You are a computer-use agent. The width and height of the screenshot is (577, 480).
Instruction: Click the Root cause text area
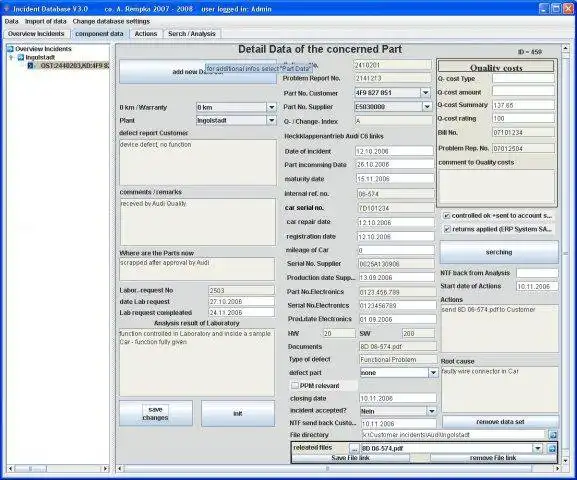[499, 389]
